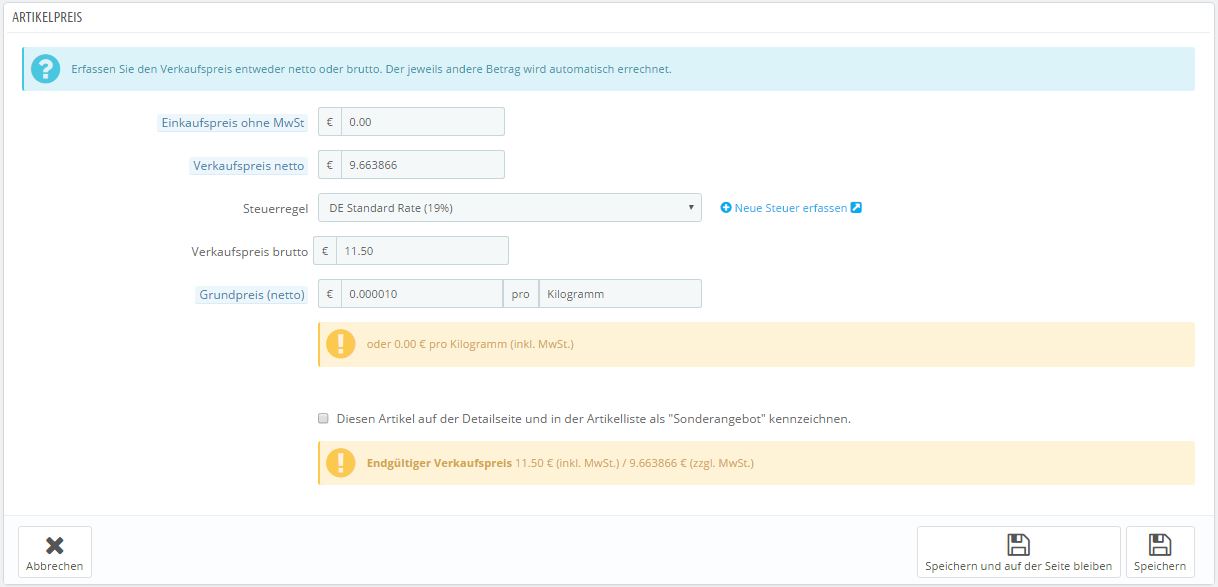Viewport: 1218px width, 587px height.
Task: Open the Neue Steuer erfassen link
Action: tap(791, 208)
